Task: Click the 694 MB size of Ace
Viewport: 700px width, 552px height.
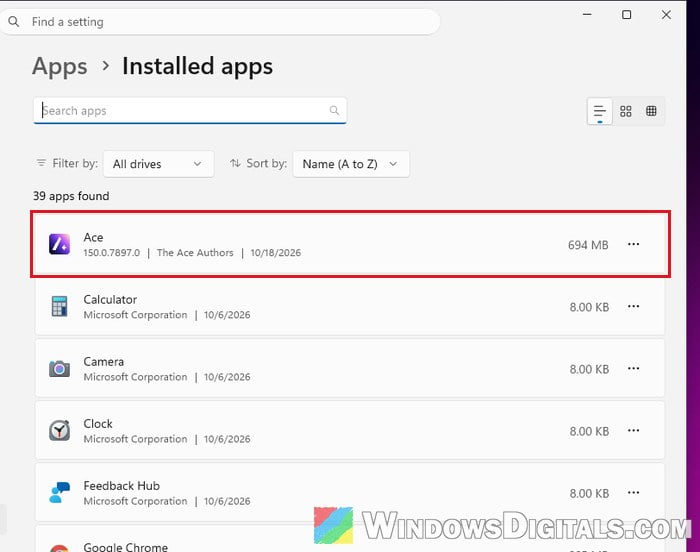Action: (588, 245)
